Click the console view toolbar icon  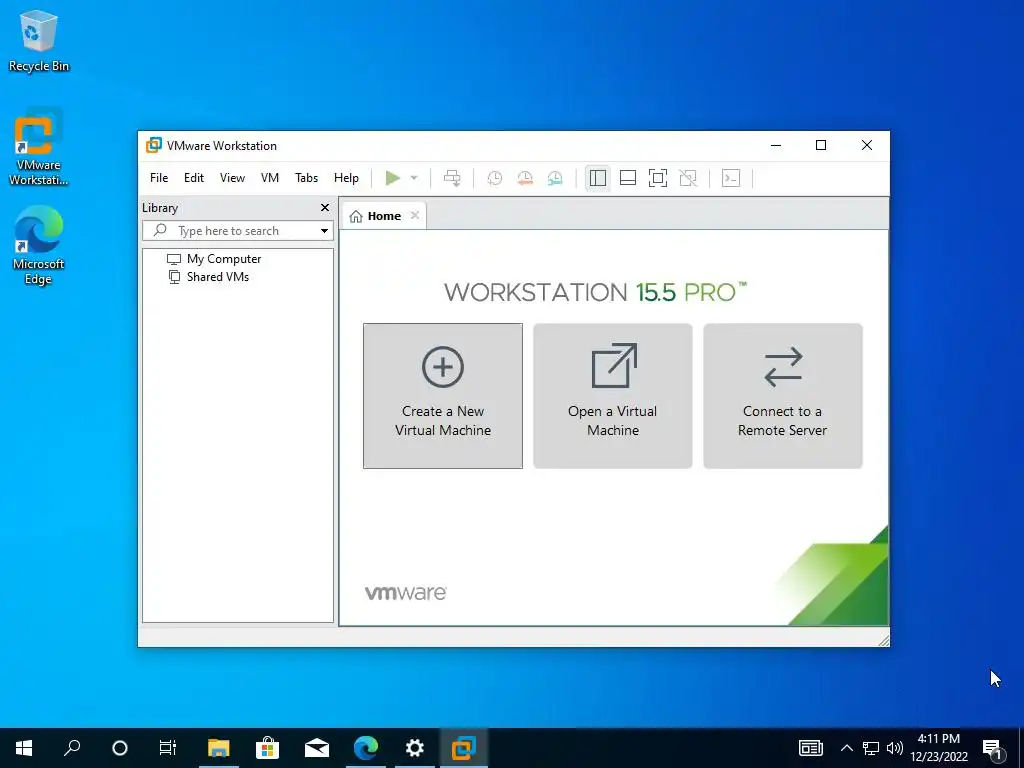click(731, 178)
